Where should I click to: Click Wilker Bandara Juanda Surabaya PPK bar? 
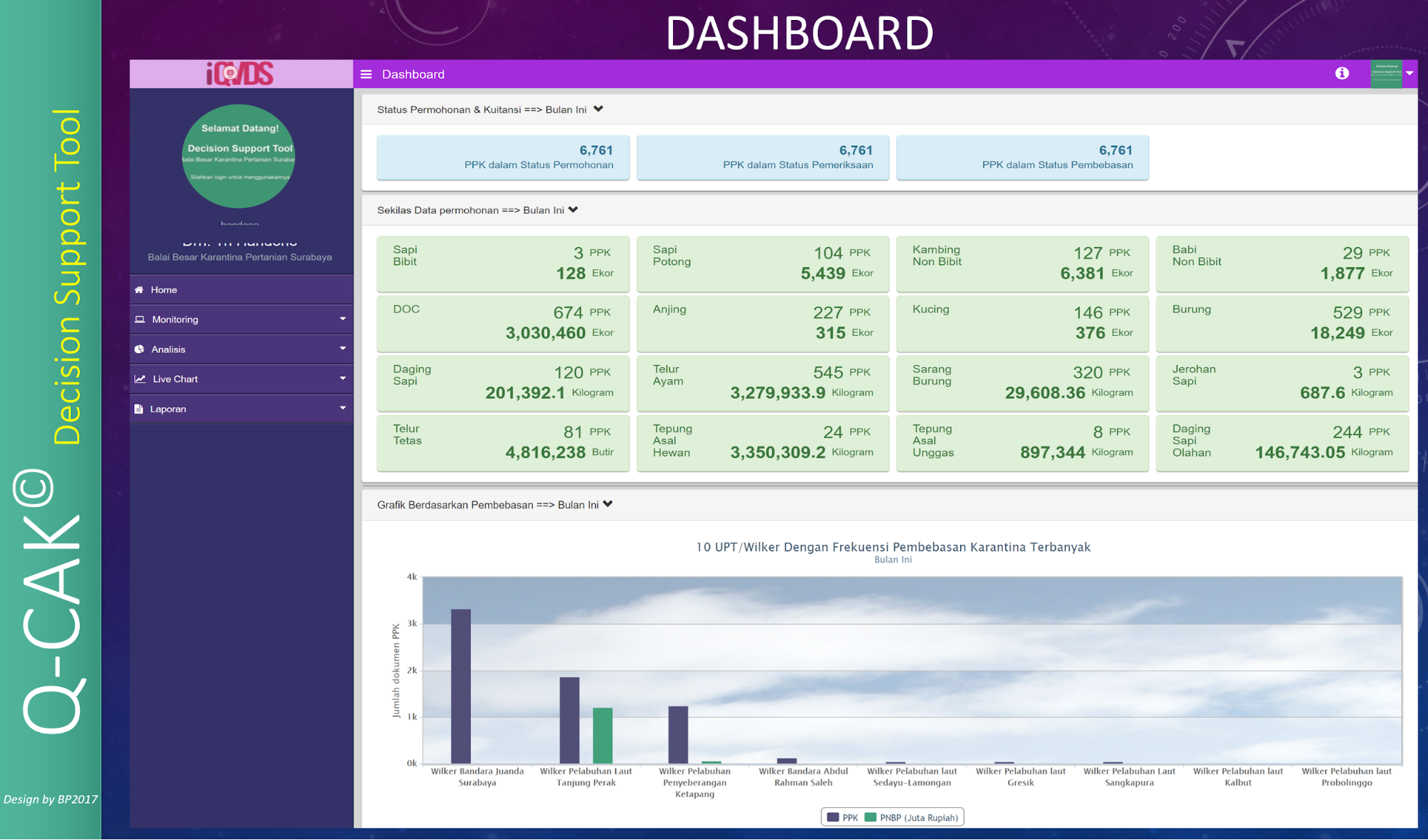461,686
